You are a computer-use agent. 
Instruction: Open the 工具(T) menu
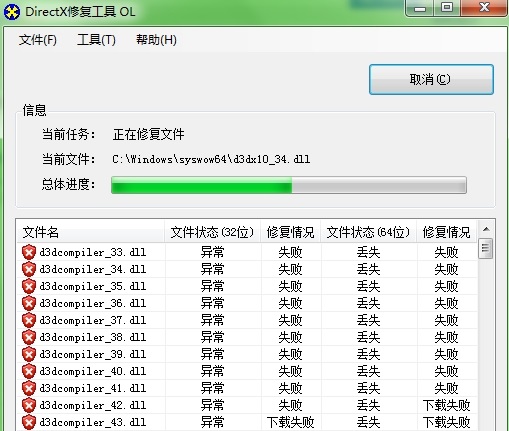[x=96, y=40]
